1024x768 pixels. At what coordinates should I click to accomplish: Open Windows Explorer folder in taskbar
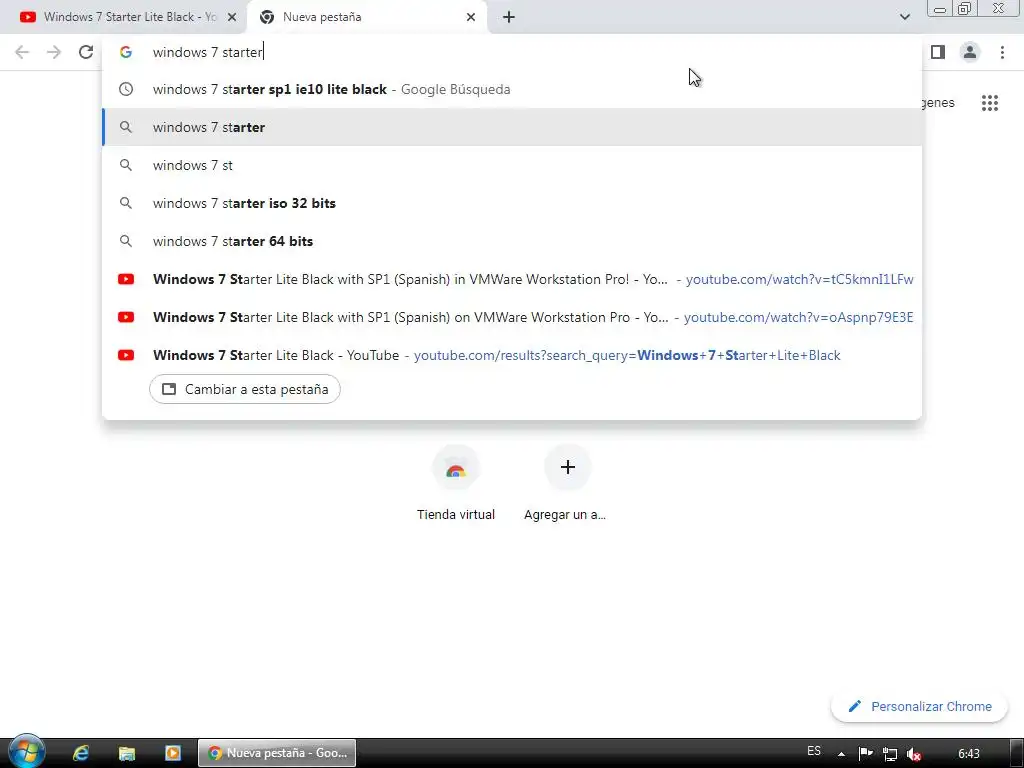pos(127,753)
